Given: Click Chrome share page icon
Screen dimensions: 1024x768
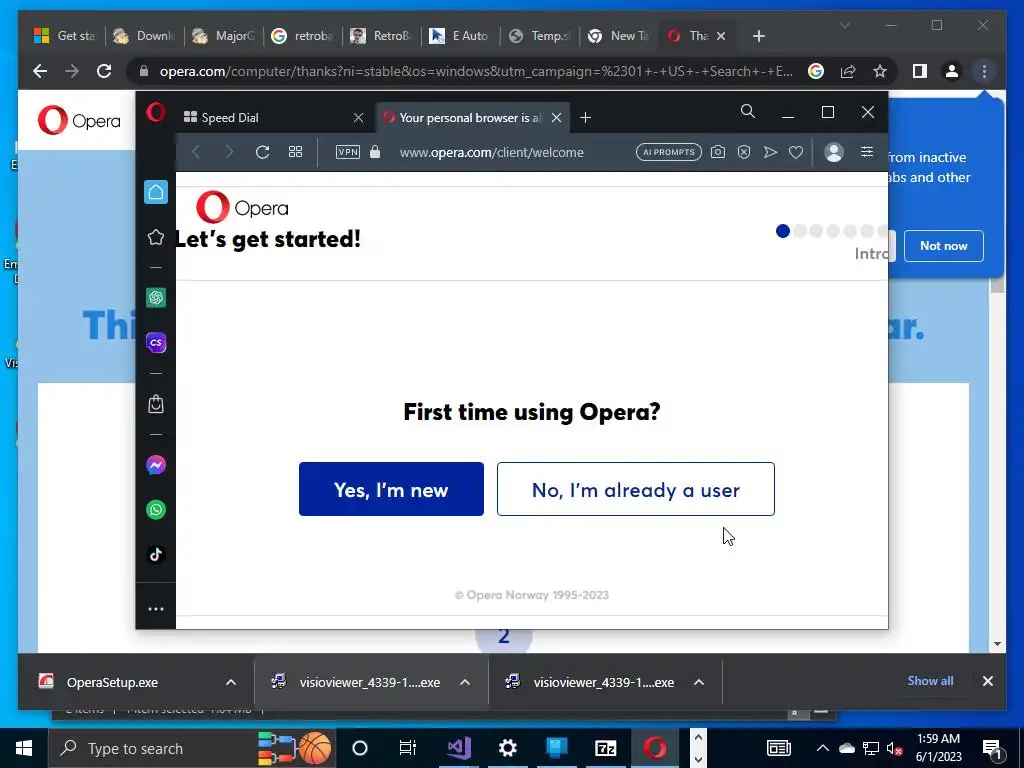Looking at the screenshot, I should (848, 71).
